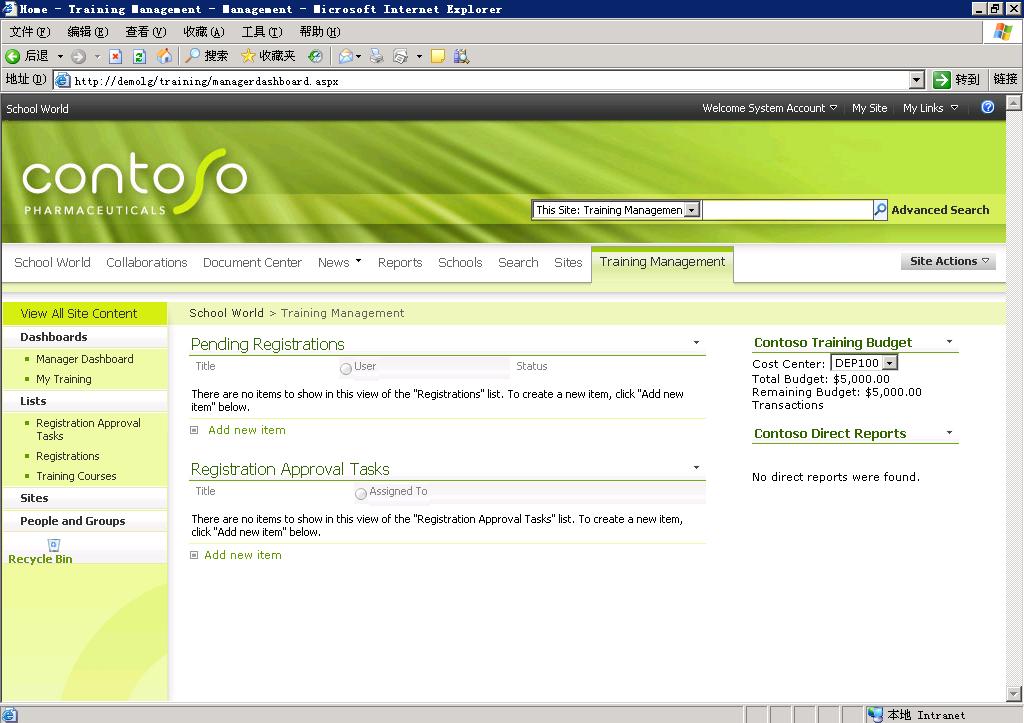Open the Site Actions menu
The width and height of the screenshot is (1024, 723).
click(x=949, y=261)
